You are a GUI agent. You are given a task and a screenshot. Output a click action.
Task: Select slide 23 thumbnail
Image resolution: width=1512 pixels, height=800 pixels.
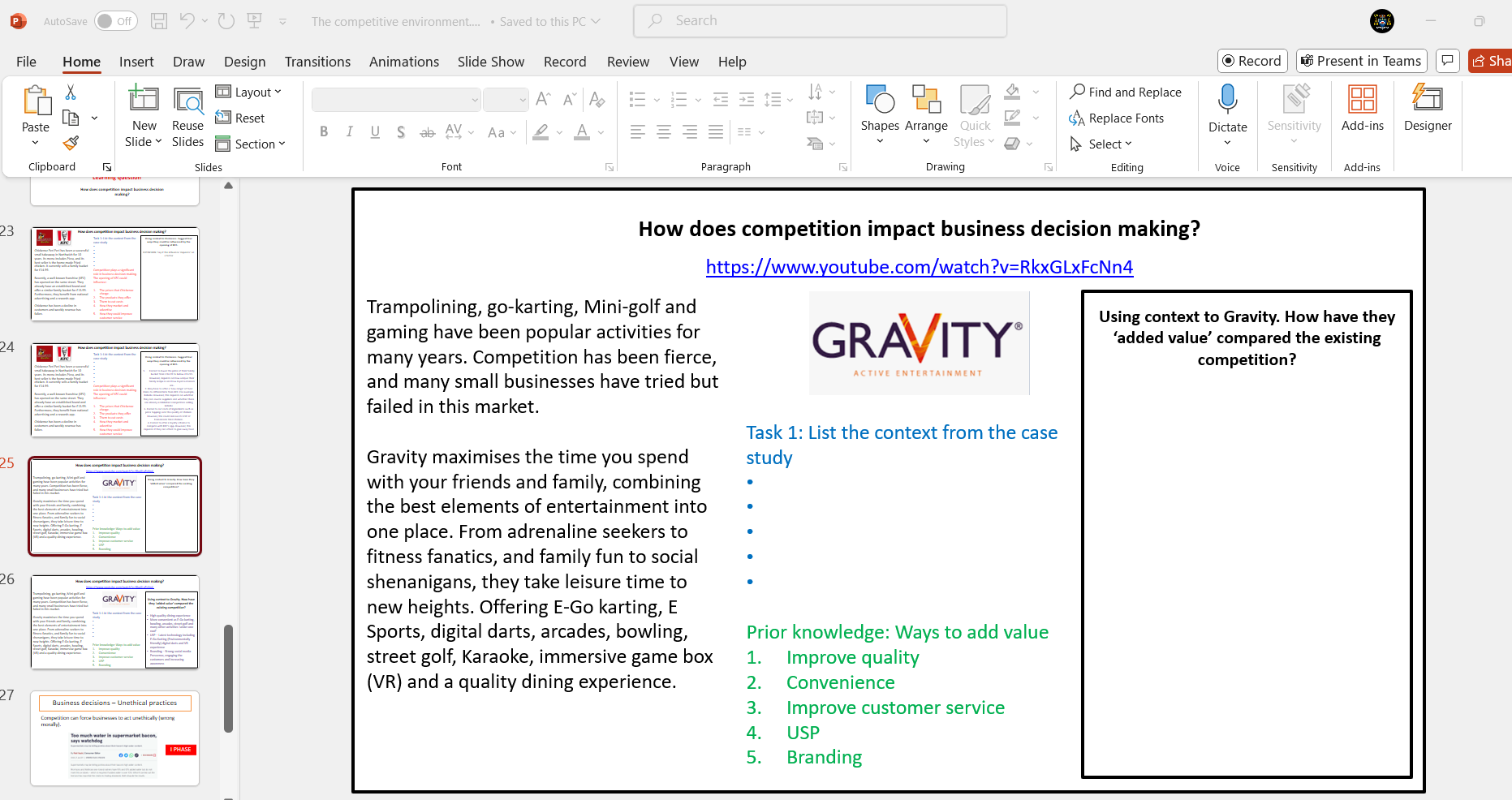[x=114, y=274]
